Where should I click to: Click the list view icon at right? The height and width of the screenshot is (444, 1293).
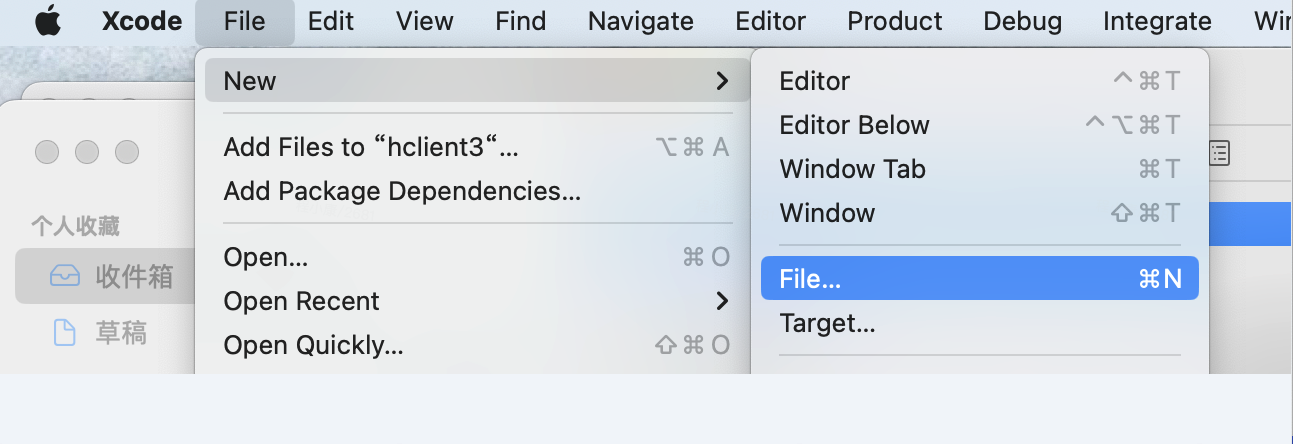1219,152
